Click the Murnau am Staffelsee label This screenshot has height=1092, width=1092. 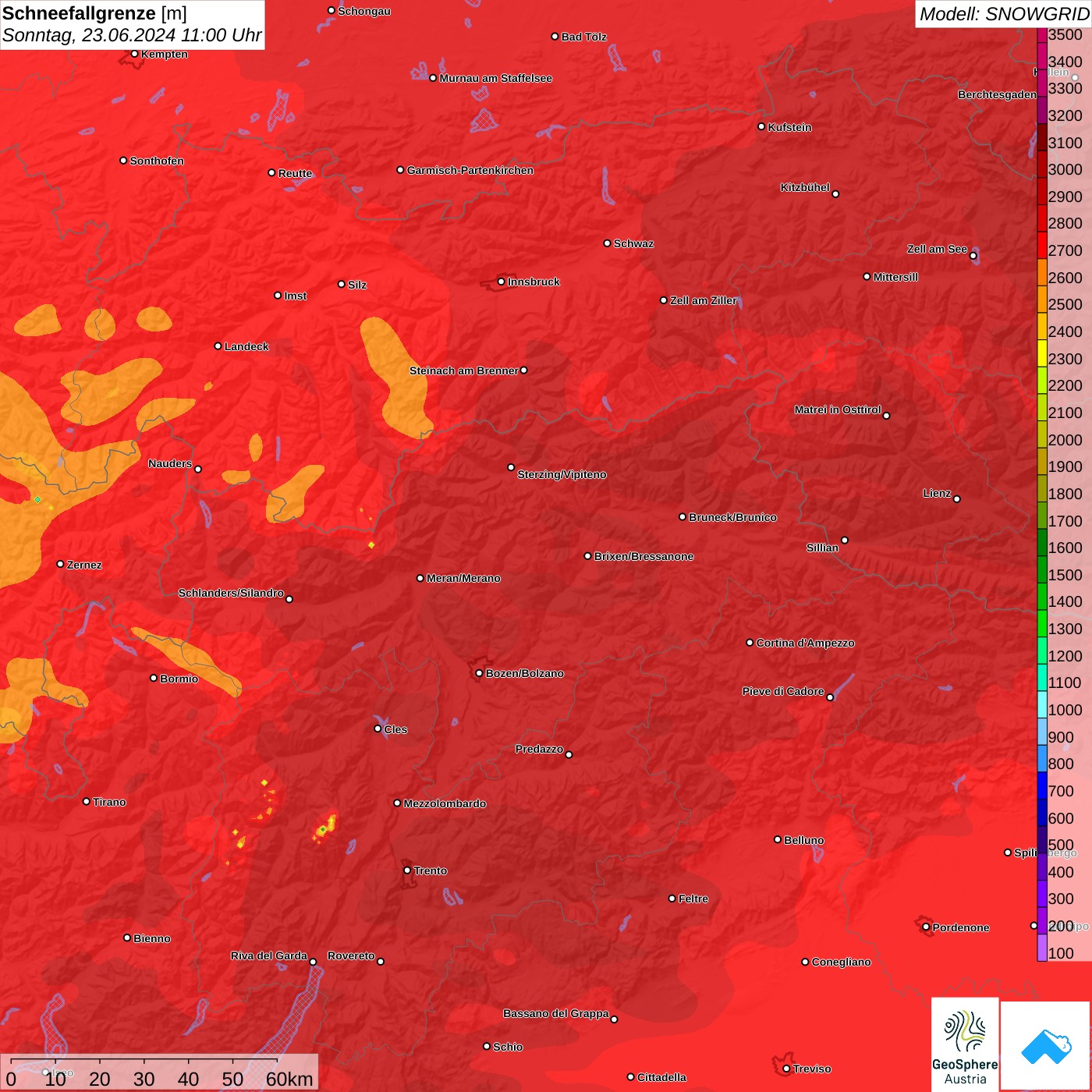click(x=495, y=78)
